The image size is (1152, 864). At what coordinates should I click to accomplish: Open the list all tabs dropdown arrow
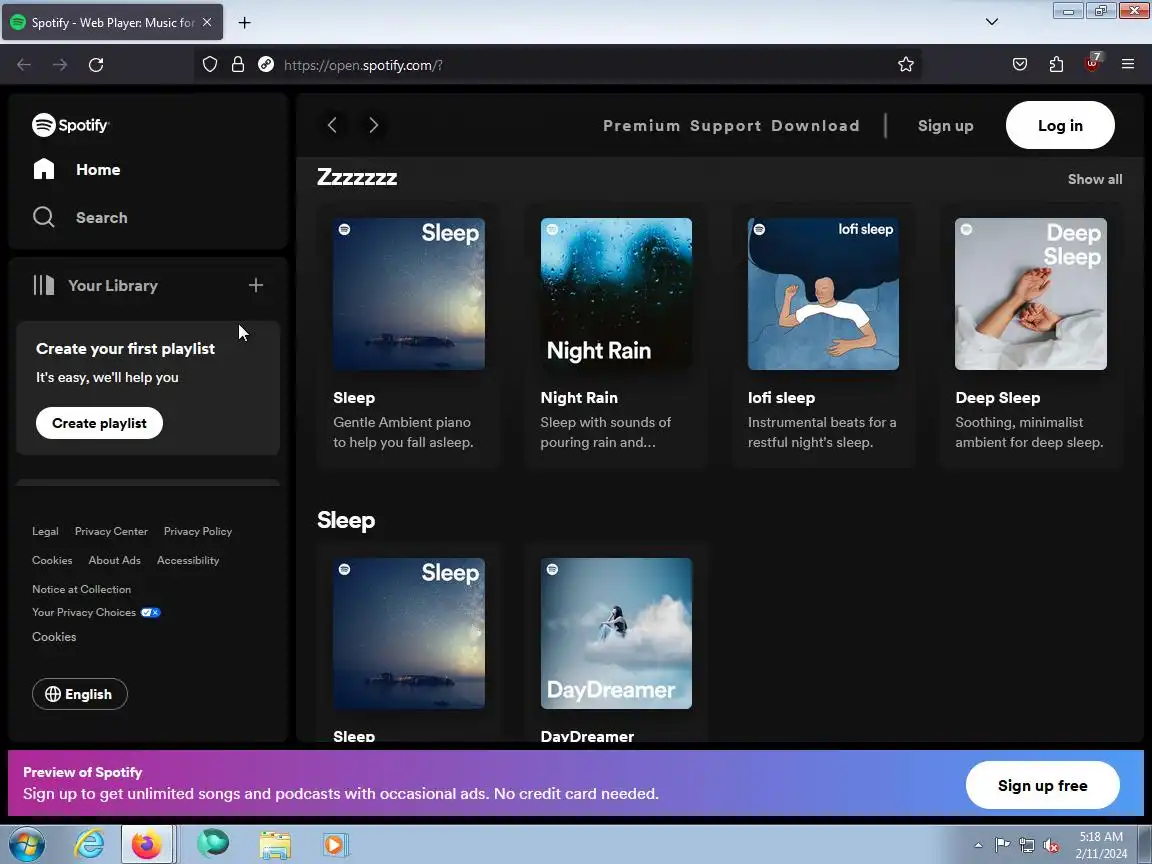tap(992, 22)
